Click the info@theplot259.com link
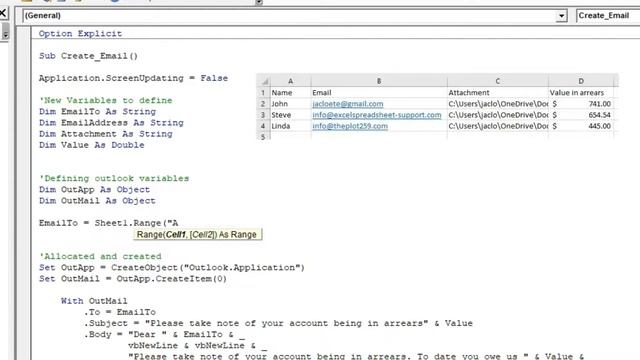This screenshot has width=640, height=360. point(350,126)
